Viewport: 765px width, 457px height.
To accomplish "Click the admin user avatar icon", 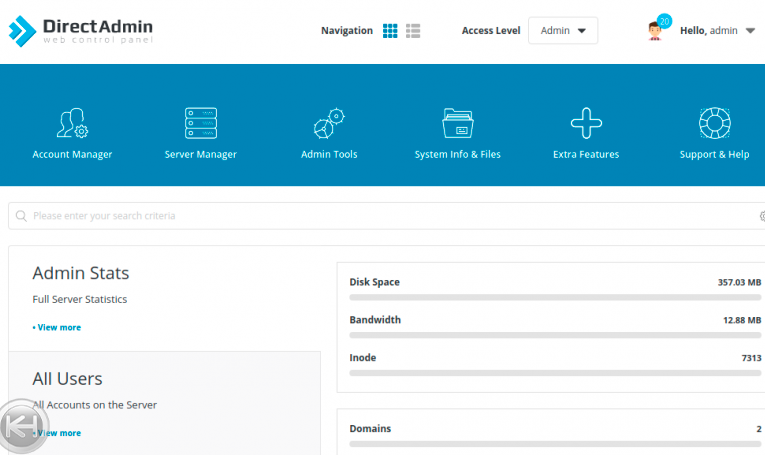I will (x=655, y=32).
